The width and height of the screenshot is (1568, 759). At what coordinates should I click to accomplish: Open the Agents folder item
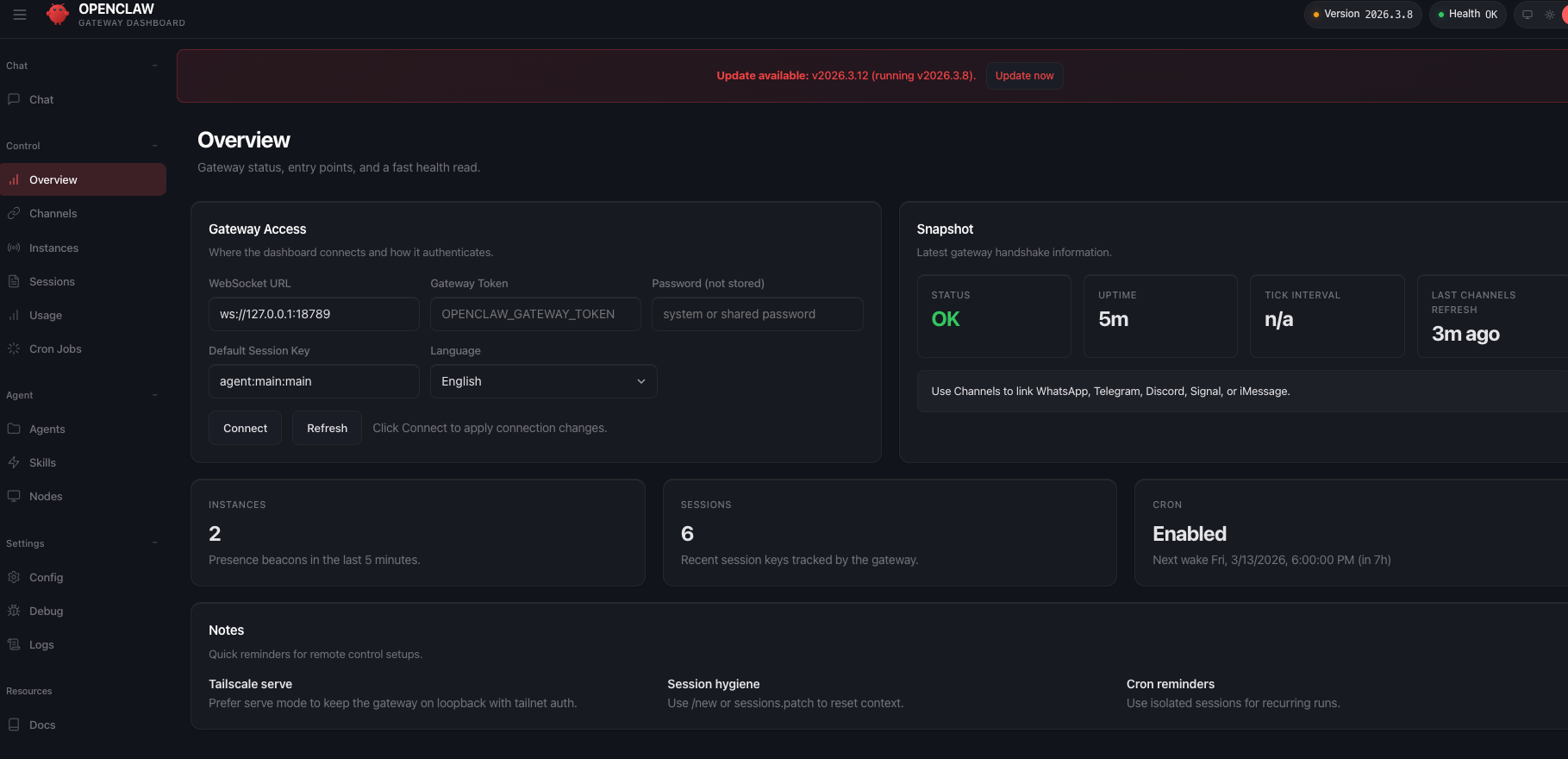tap(84, 429)
